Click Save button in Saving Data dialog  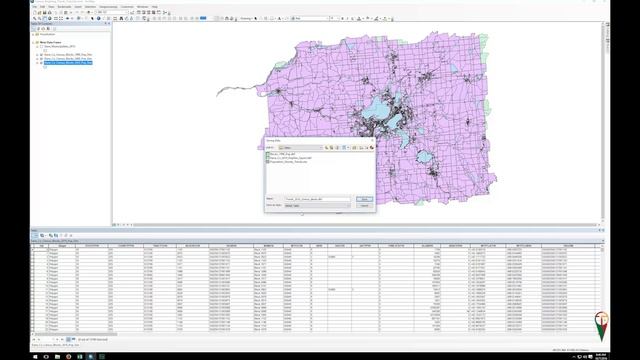point(364,199)
